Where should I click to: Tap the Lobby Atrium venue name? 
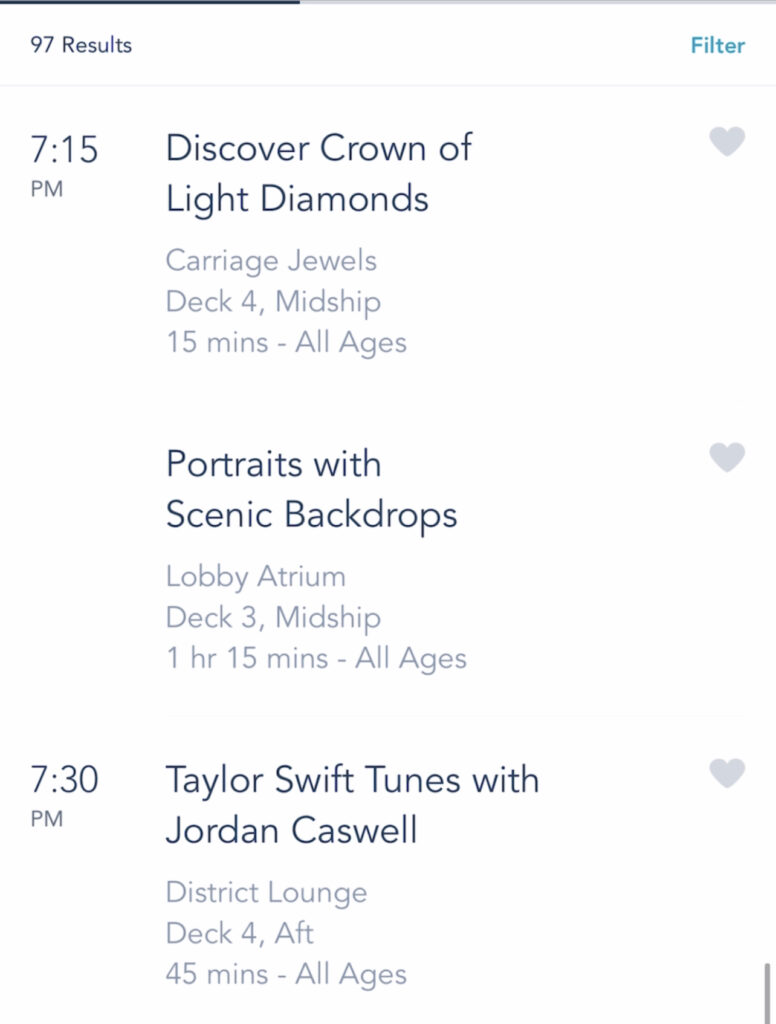(x=255, y=577)
